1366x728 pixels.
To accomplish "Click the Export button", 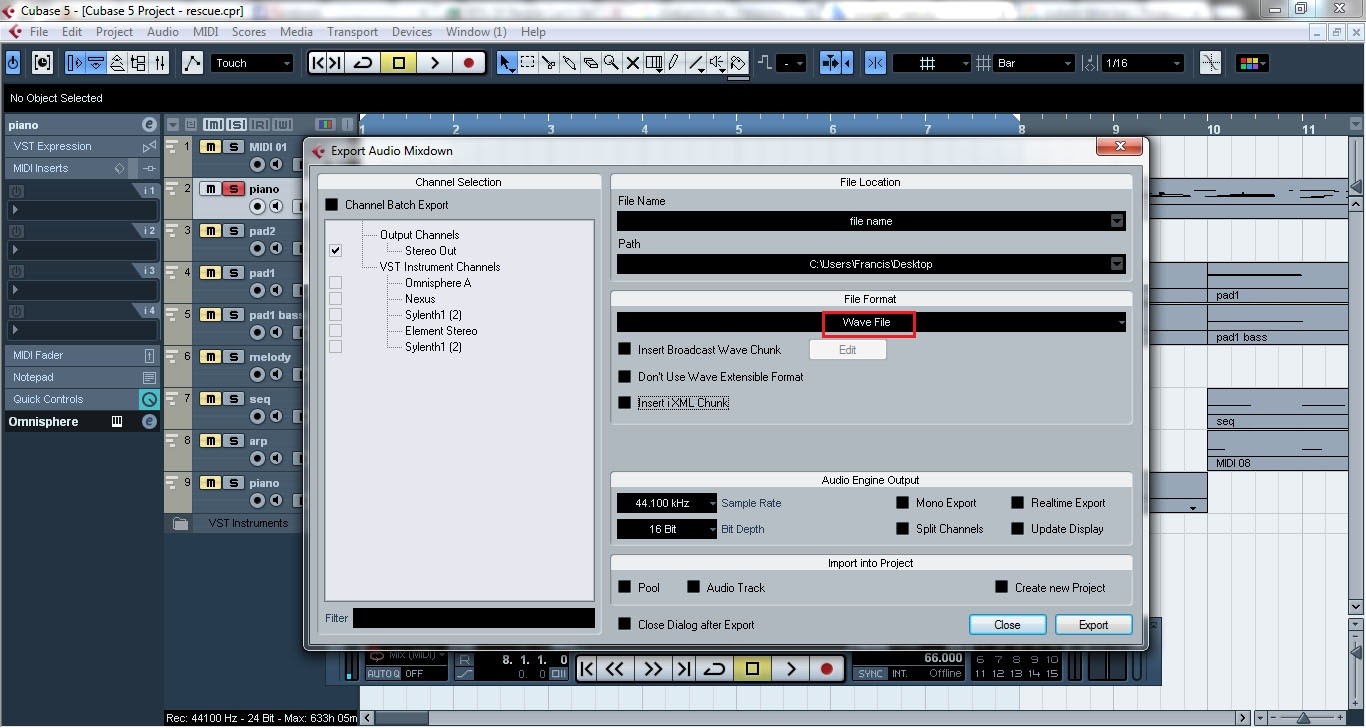I will click(1093, 624).
